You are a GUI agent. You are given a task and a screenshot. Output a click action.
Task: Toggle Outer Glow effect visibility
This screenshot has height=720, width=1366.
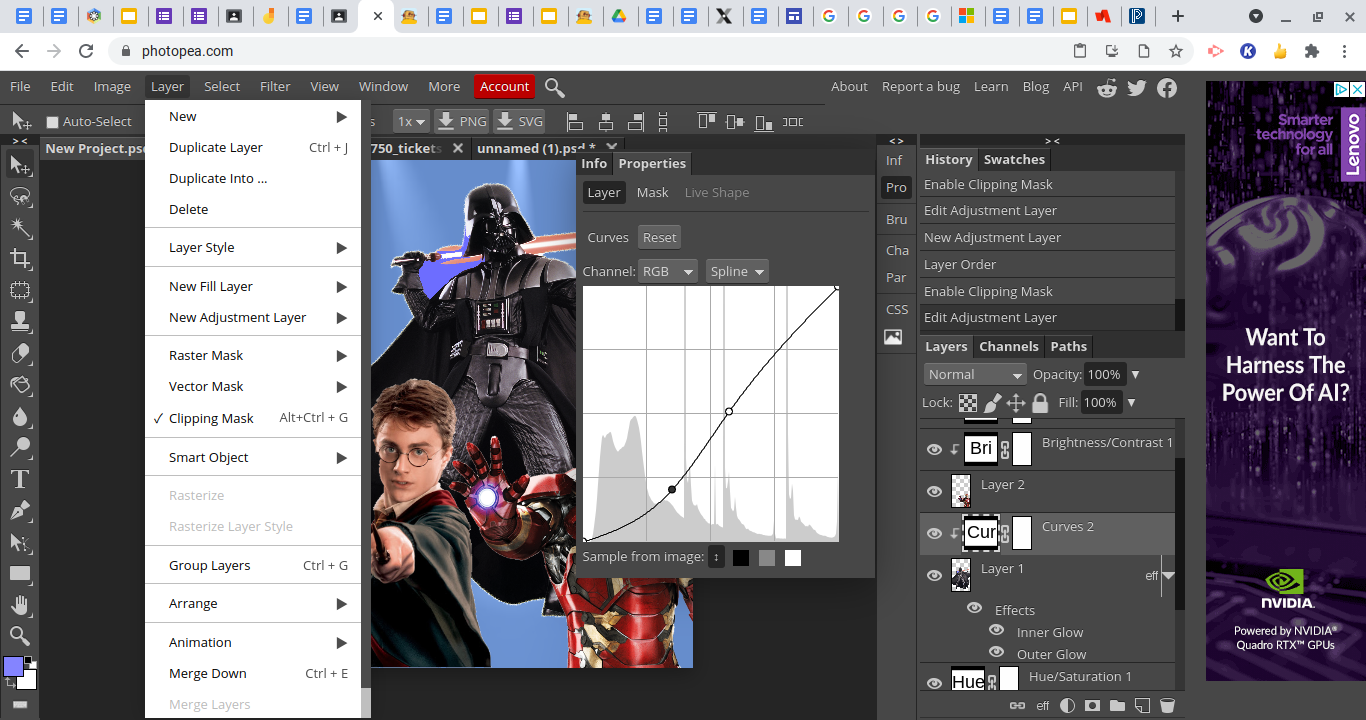click(996, 652)
